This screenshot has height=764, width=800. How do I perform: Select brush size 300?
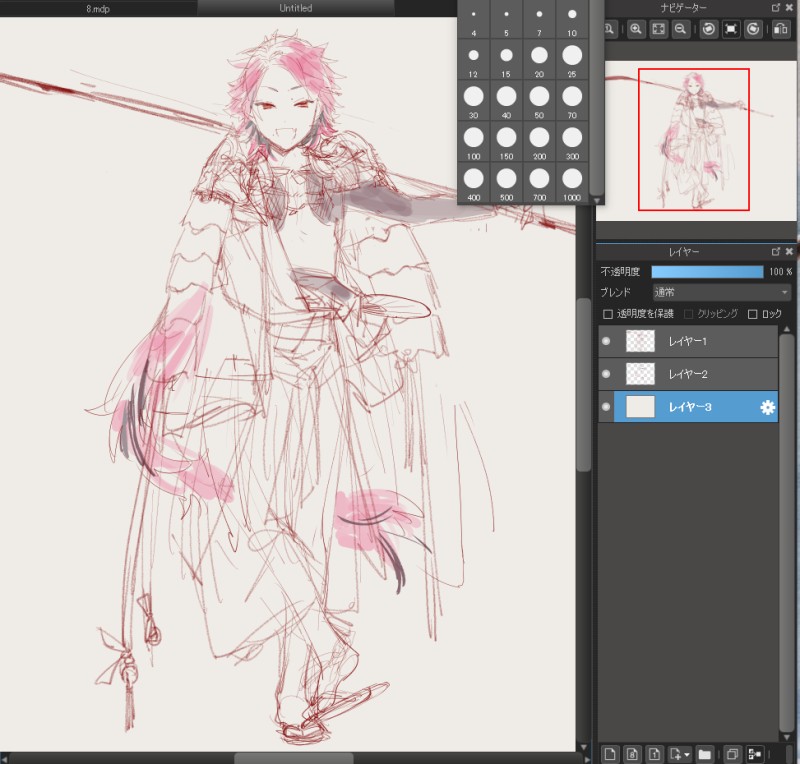[x=572, y=142]
